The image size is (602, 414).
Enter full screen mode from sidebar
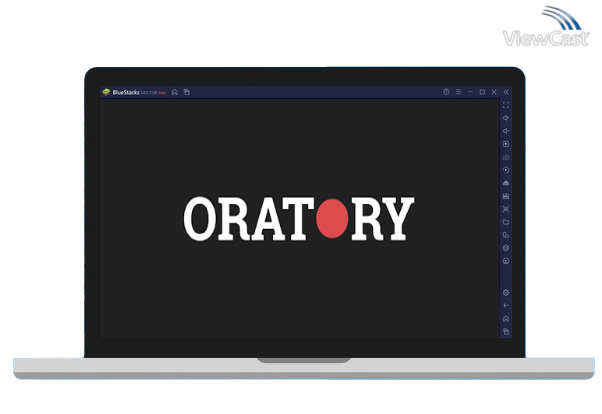[506, 105]
